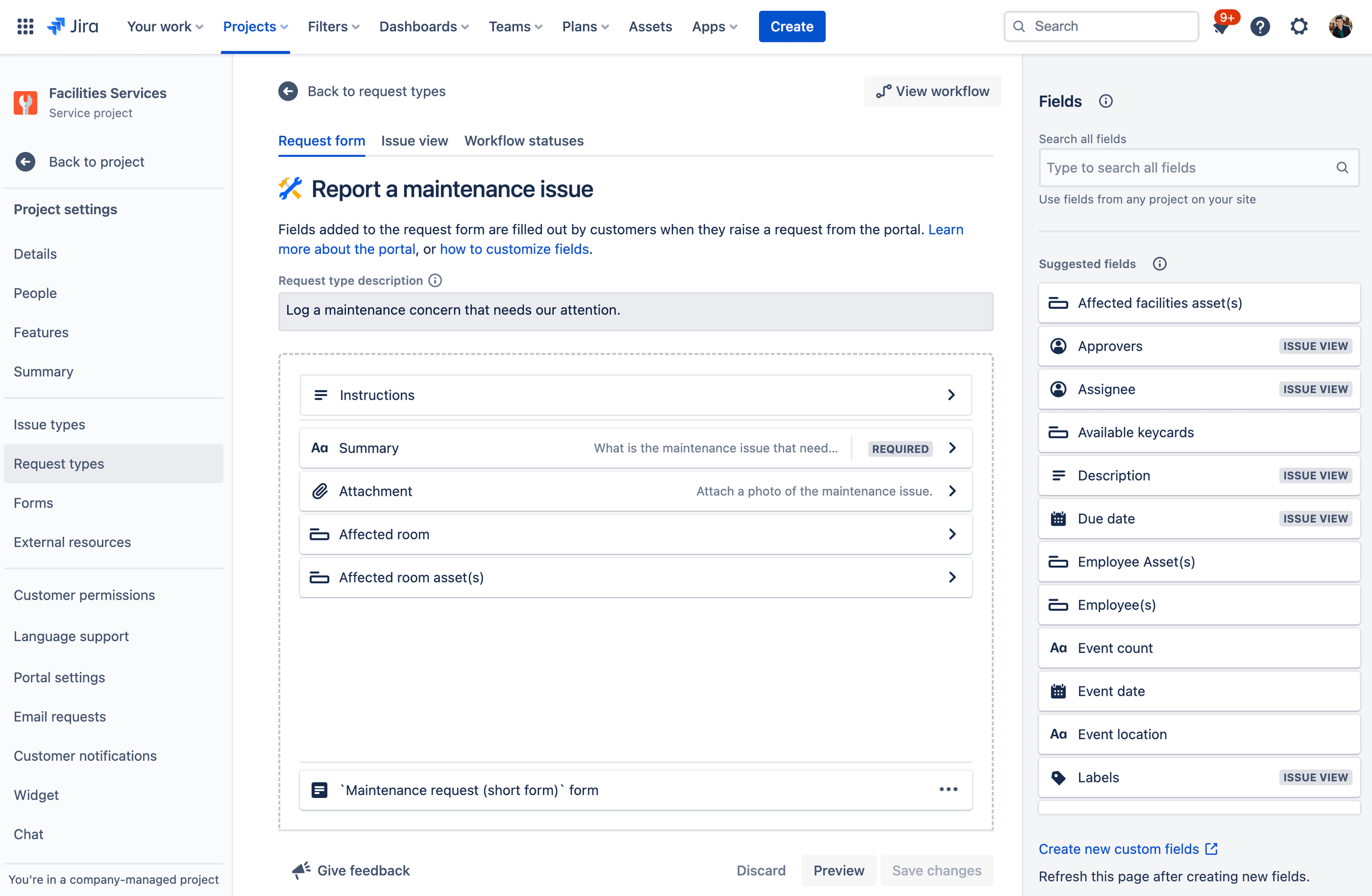Click the how to customize fields link
The height and width of the screenshot is (896, 1372).
pos(513,248)
